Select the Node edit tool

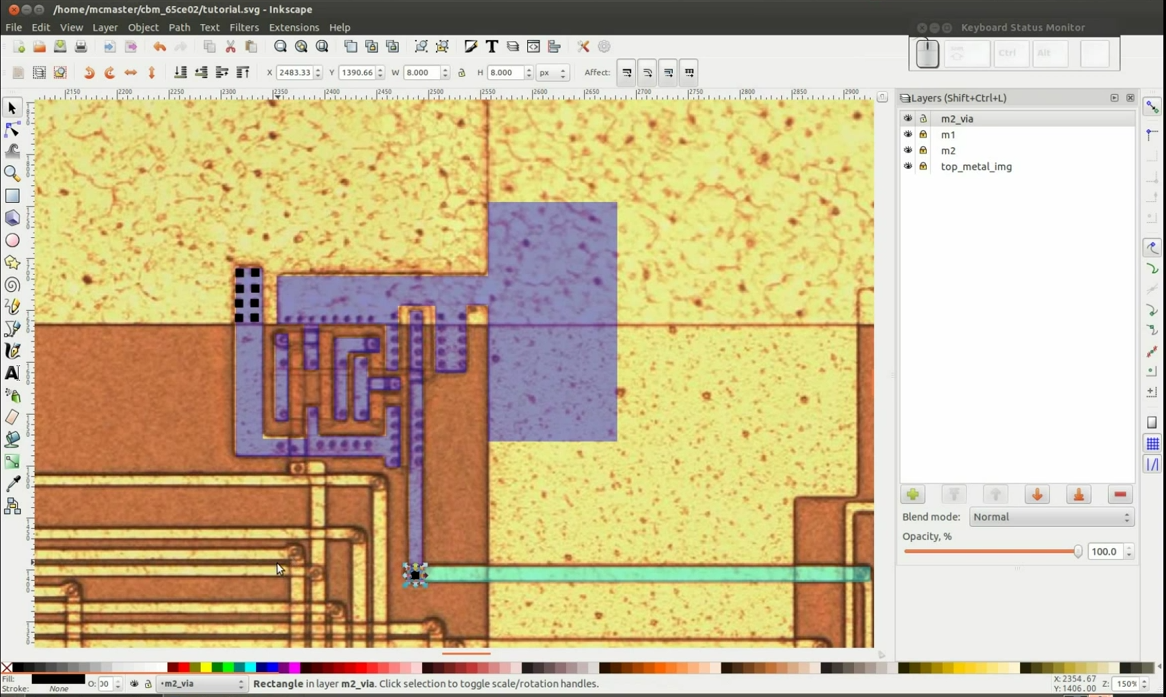12,130
